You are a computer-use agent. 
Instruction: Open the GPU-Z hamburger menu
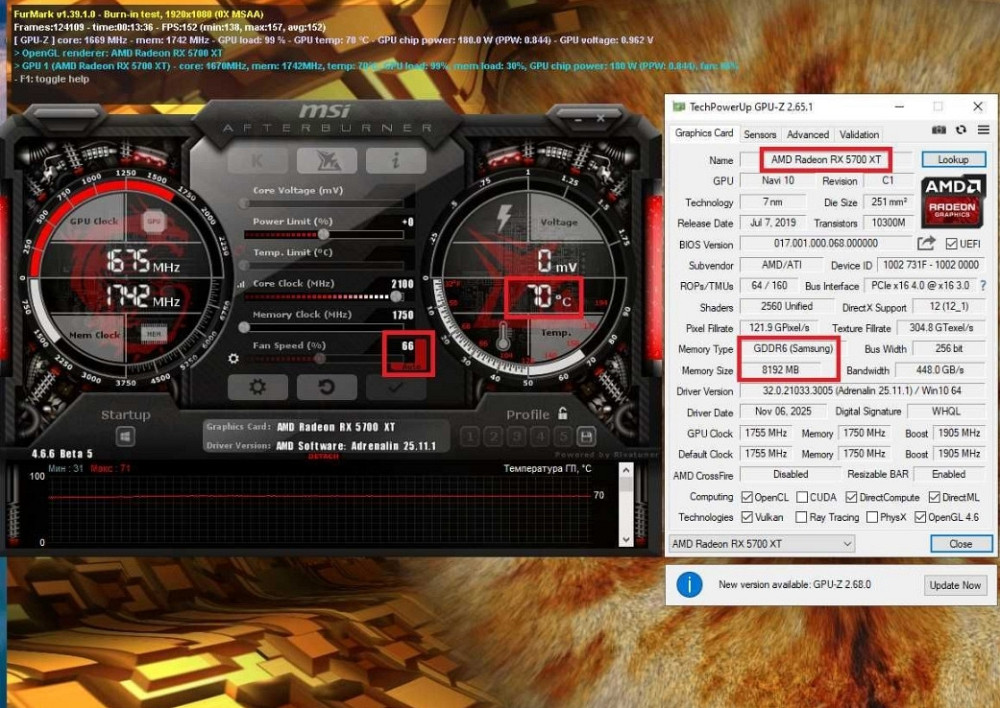click(x=984, y=130)
